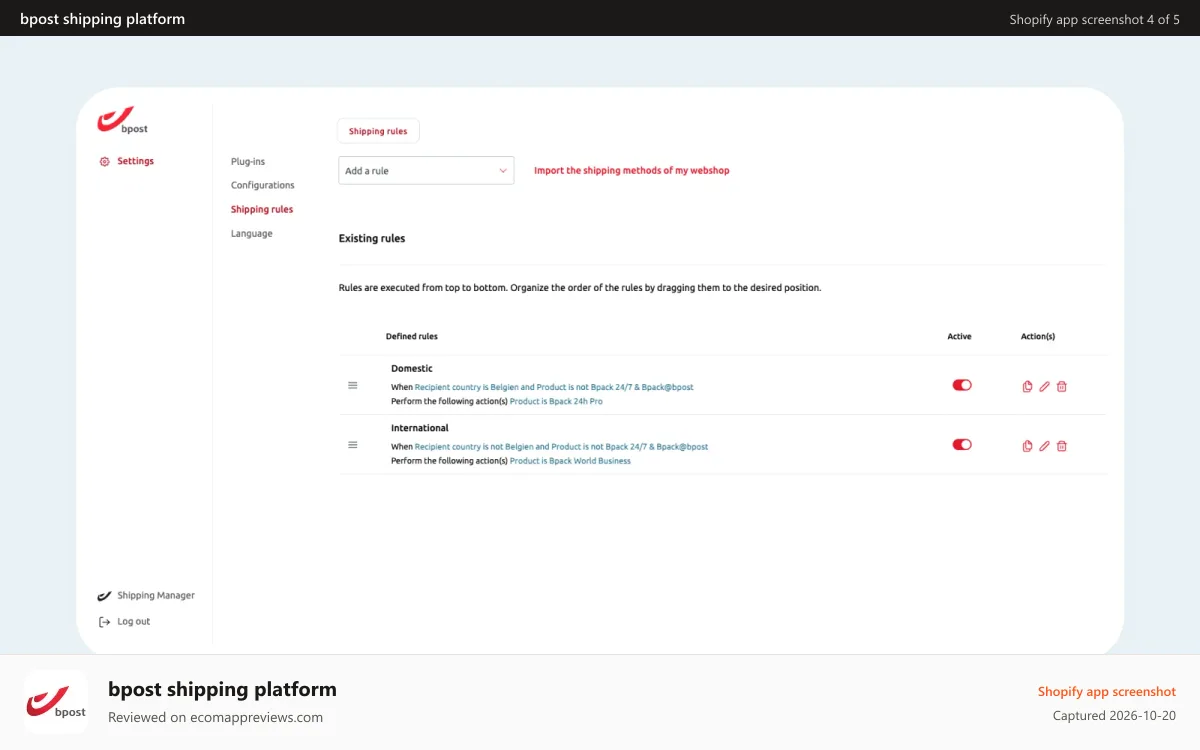Click the Domestic rule title
Viewport: 1200px width, 750px height.
[x=412, y=369]
